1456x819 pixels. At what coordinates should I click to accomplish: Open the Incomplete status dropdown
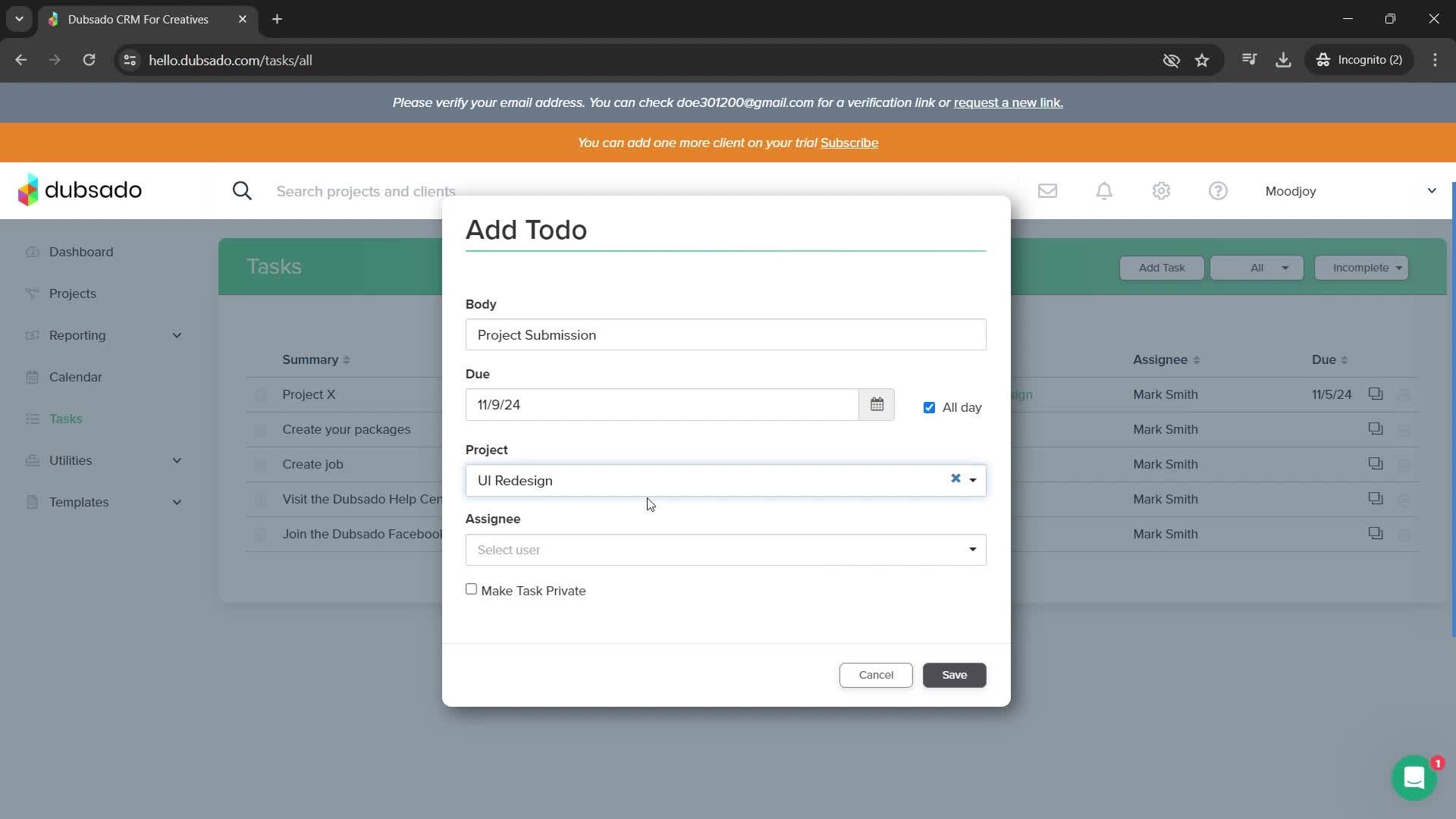[1361, 268]
